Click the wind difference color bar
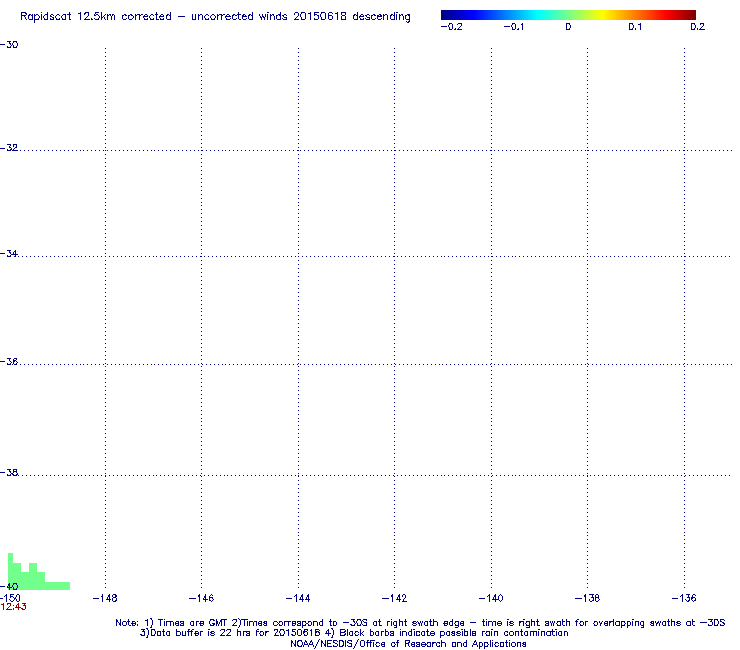This screenshot has height=650, width=740. pyautogui.click(x=568, y=15)
